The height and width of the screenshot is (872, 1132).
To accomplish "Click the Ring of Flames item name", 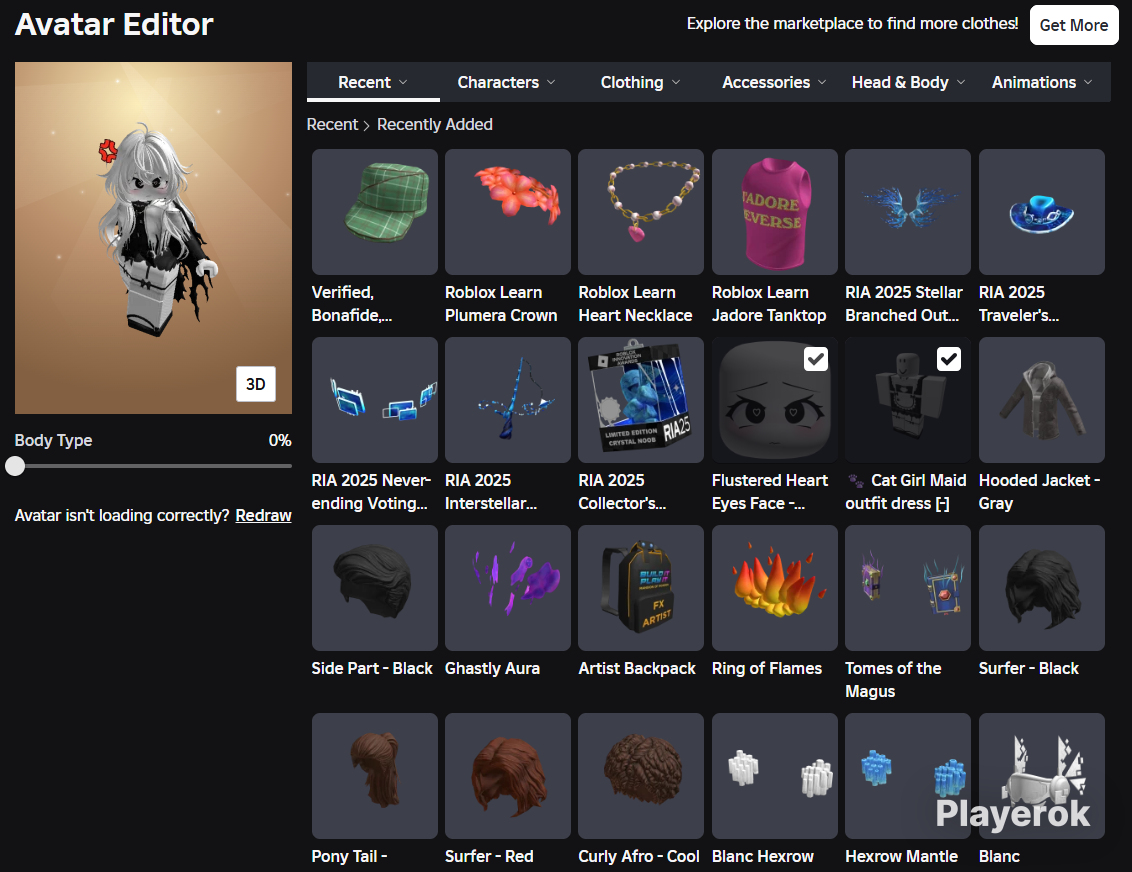I will pyautogui.click(x=767, y=668).
